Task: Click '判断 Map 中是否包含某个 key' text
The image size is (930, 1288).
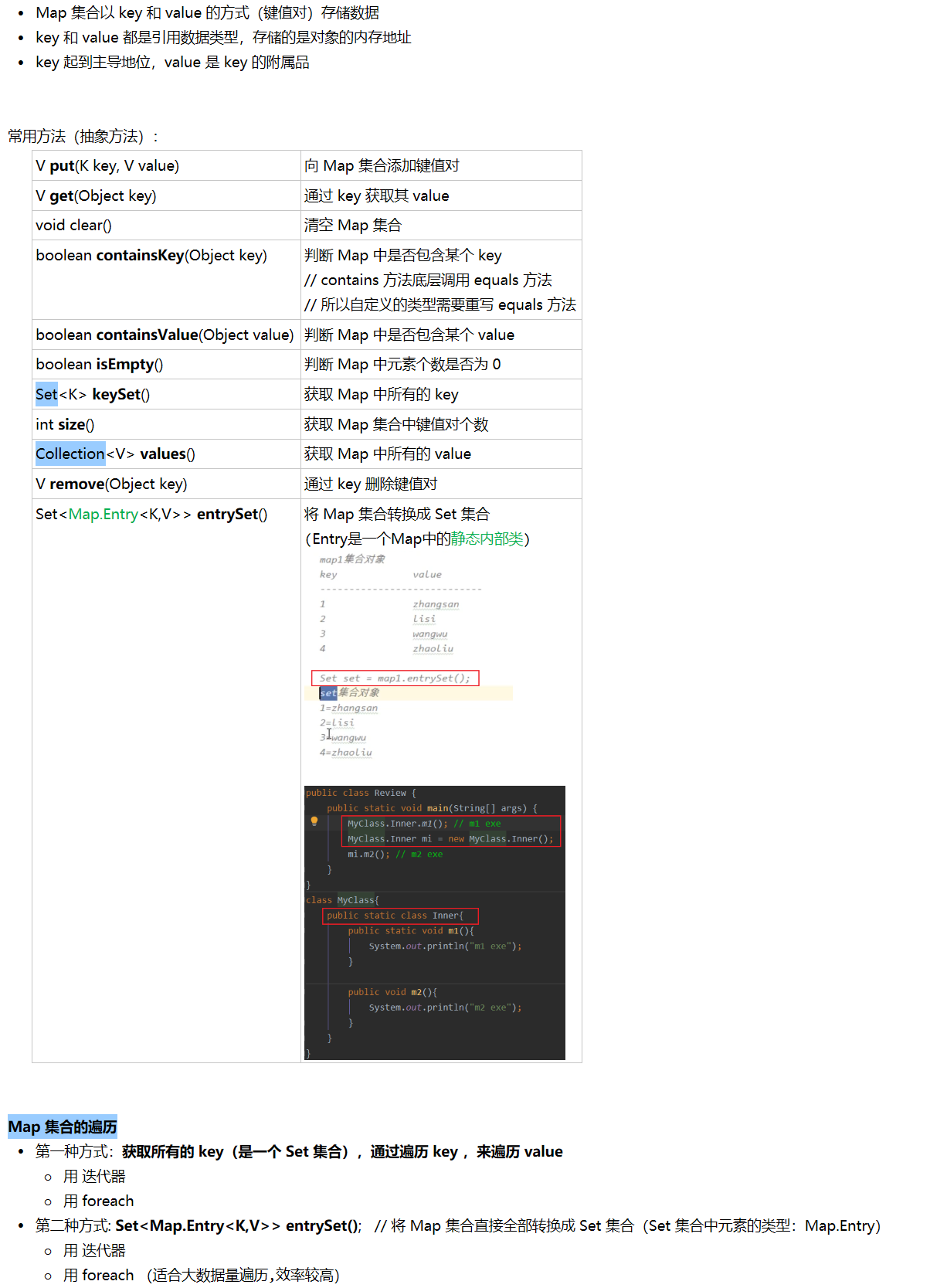Action: click(402, 255)
